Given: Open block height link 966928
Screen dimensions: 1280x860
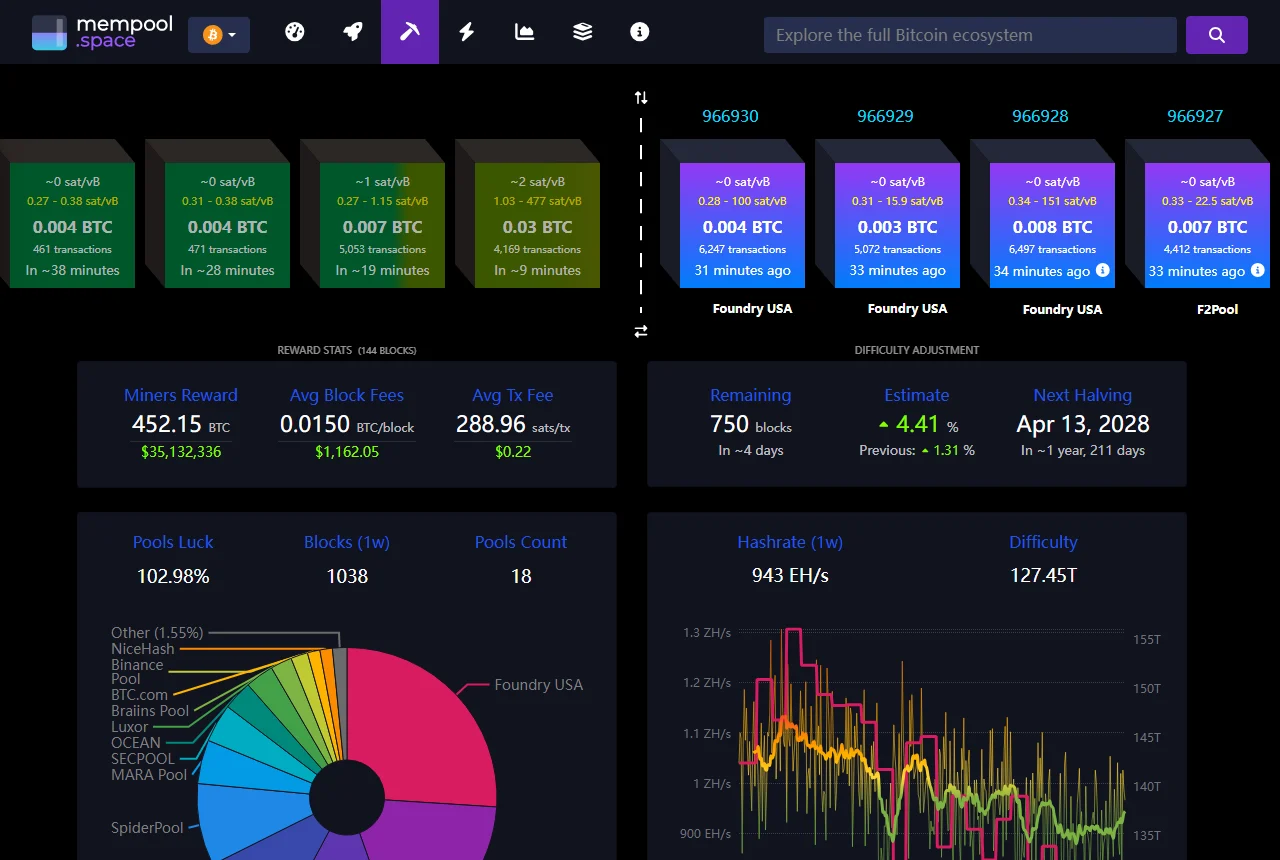Looking at the screenshot, I should 1040,116.
